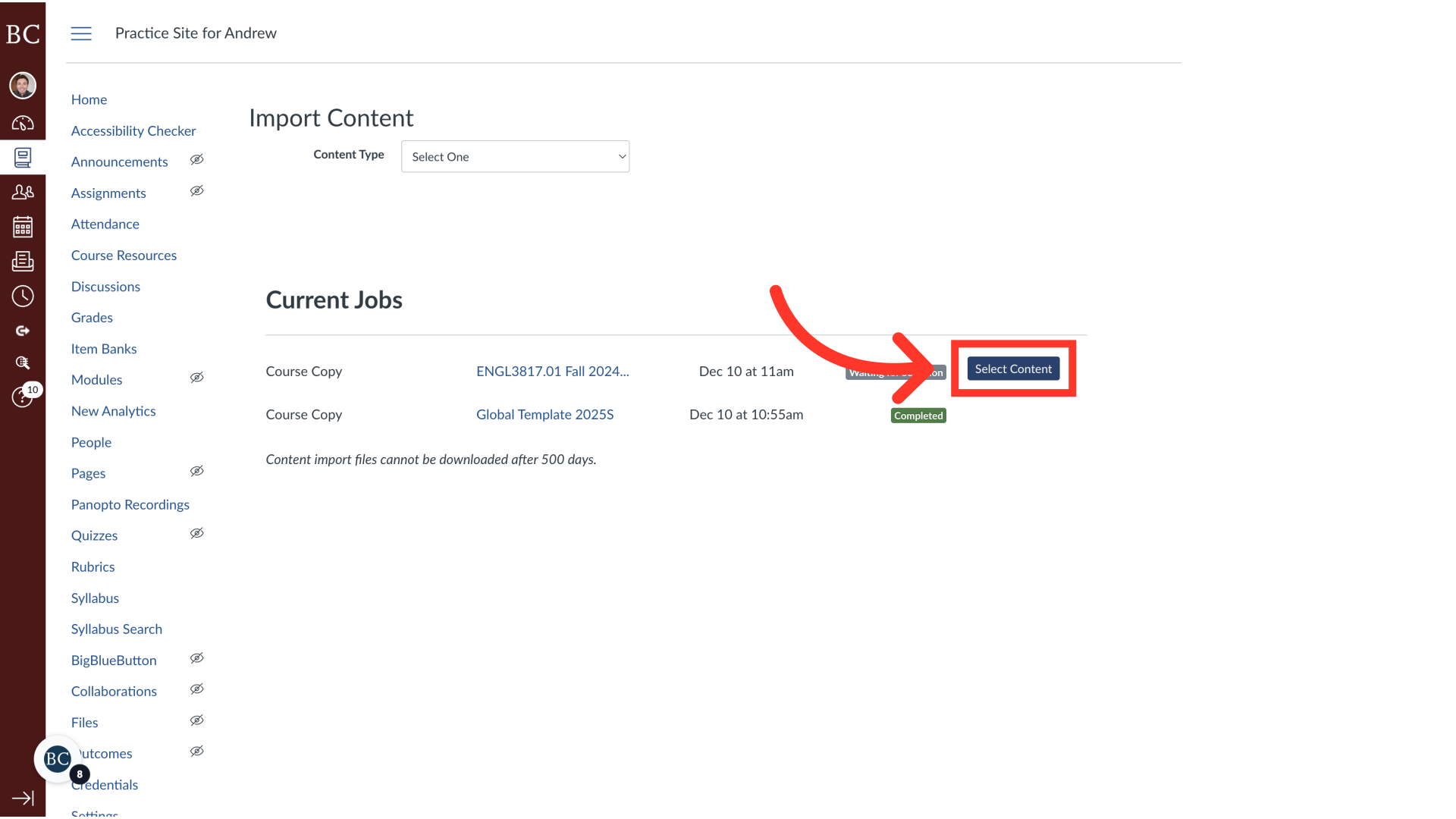
Task: Click the people/roster icon in sidebar
Action: tap(22, 192)
